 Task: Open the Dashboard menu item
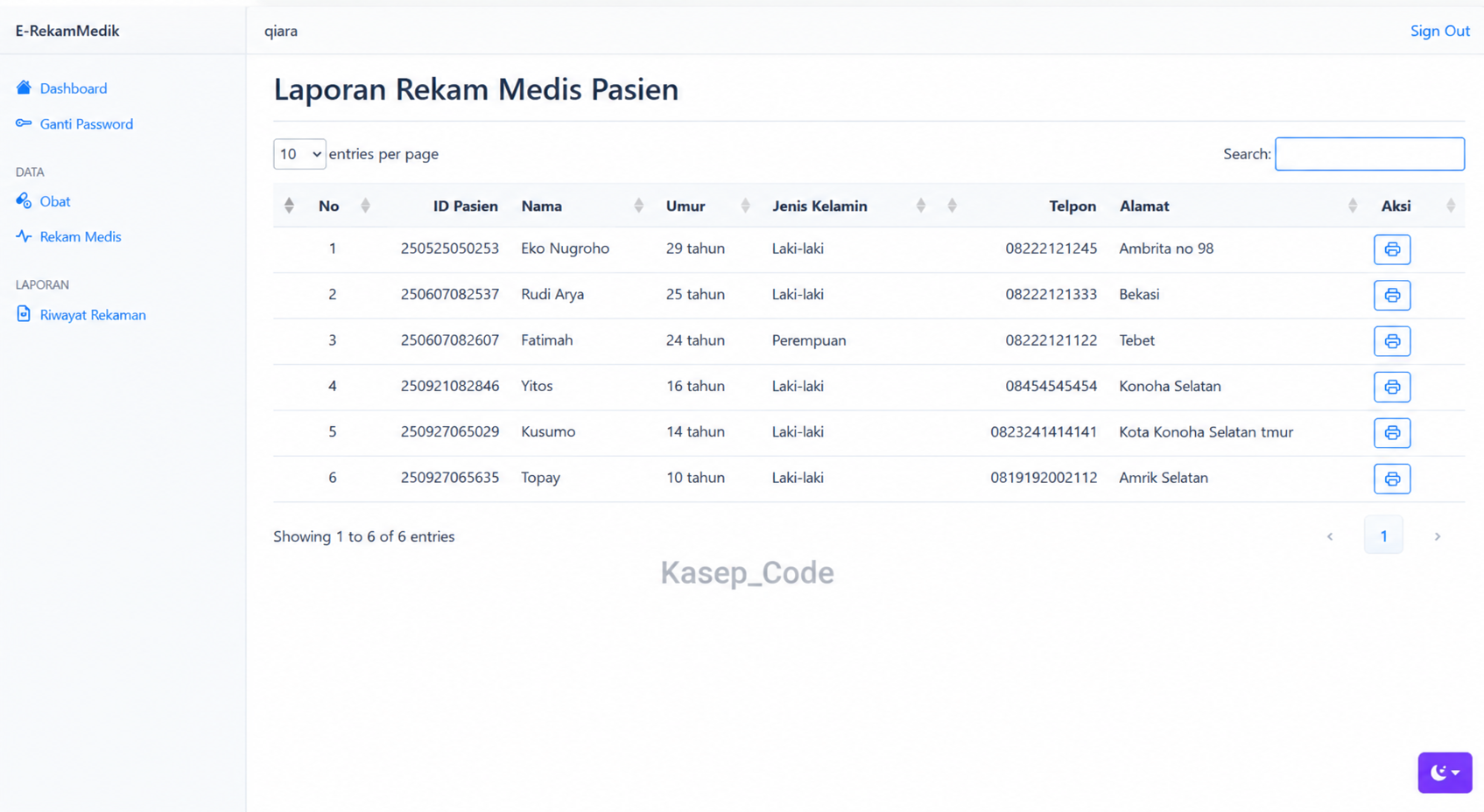pyautogui.click(x=74, y=88)
